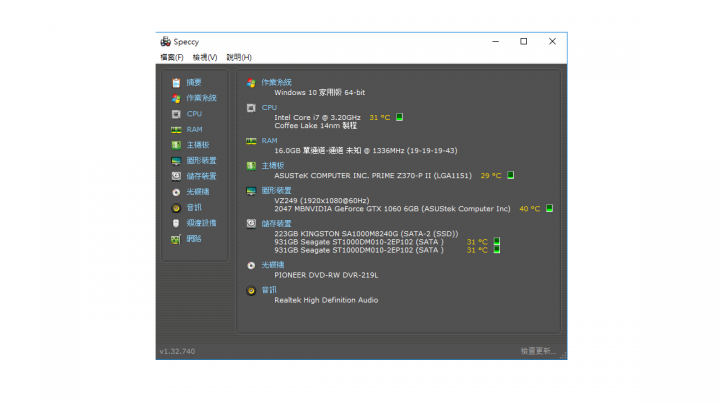Image resolution: width=720 pixels, height=405 pixels.
Task: Click CPU heading link in summary panel
Action: tap(269, 107)
